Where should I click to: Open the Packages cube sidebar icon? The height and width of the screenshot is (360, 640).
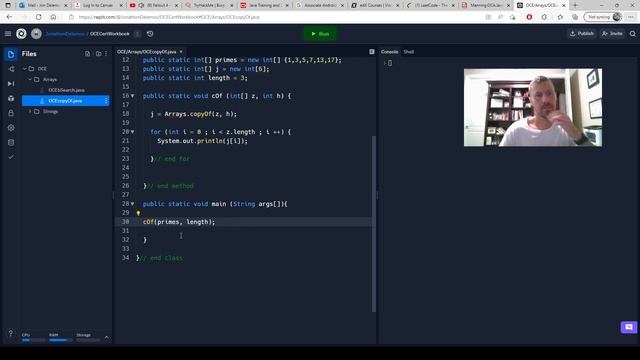(11, 98)
